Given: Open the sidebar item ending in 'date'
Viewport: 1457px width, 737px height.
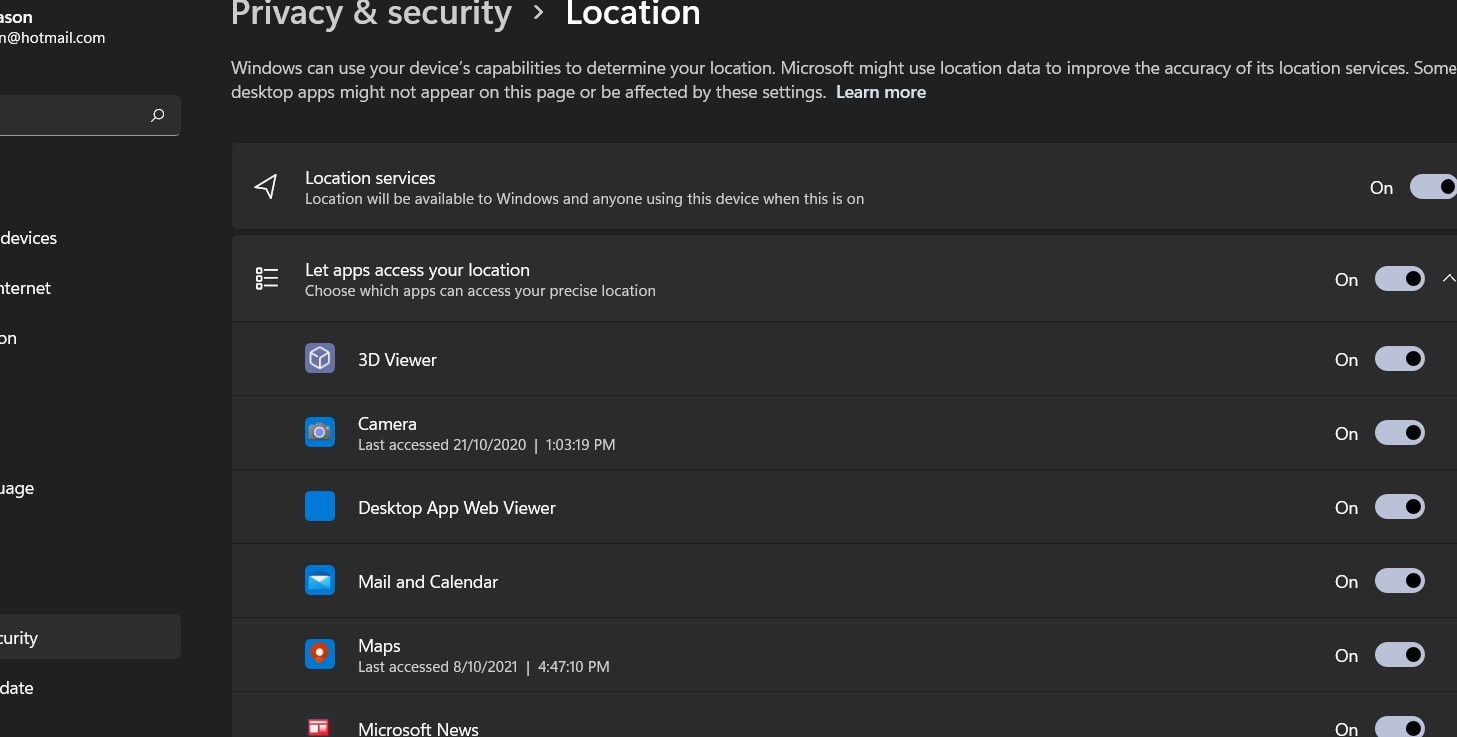Looking at the screenshot, I should click(17, 688).
